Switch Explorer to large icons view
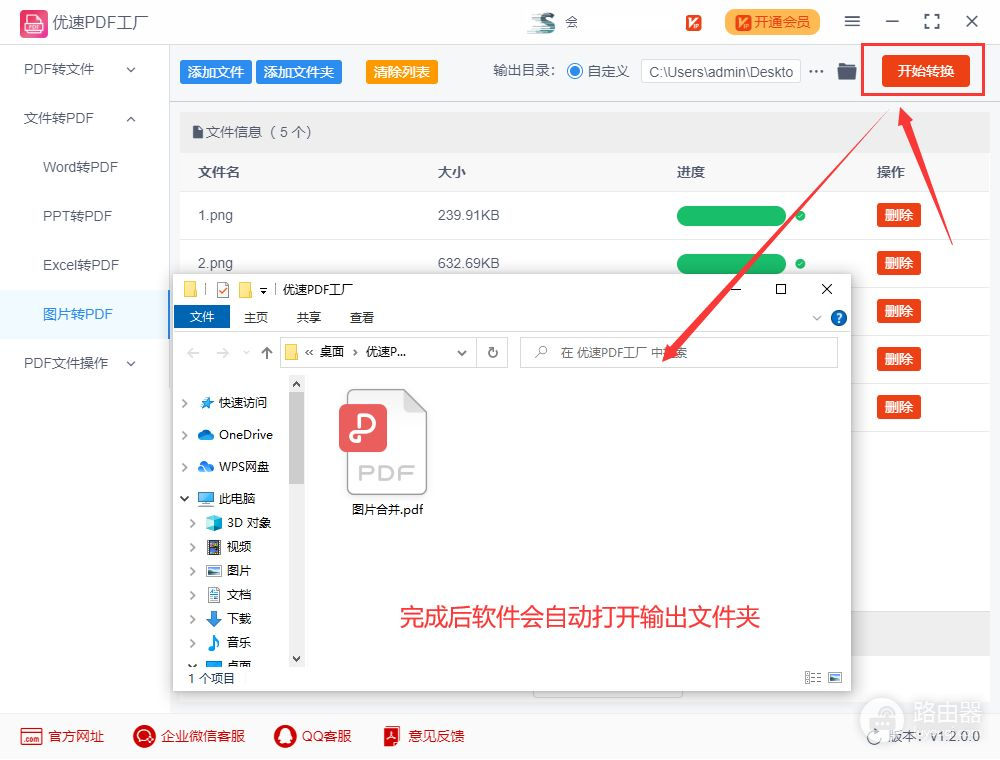This screenshot has height=760, width=1000. (x=835, y=678)
